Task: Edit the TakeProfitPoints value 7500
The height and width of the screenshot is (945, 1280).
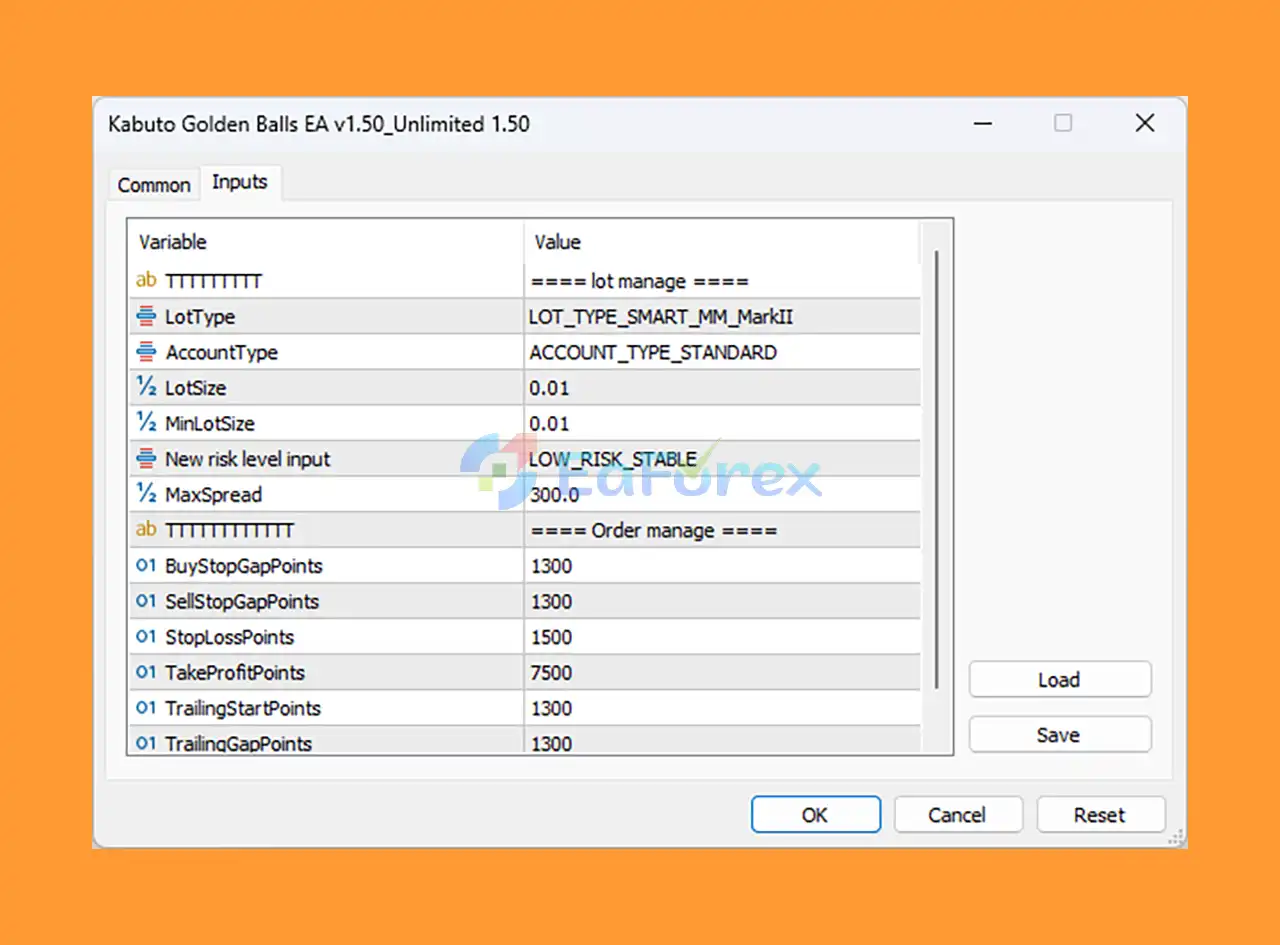Action: tap(722, 672)
